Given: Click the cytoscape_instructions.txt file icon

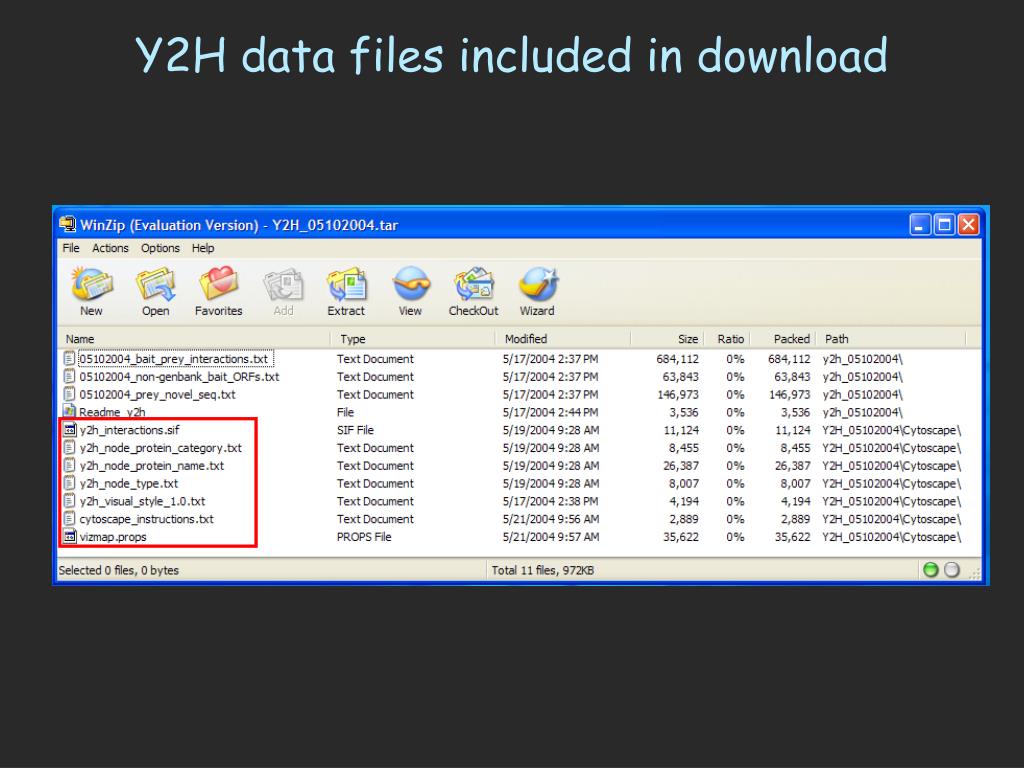Looking at the screenshot, I should point(69,519).
